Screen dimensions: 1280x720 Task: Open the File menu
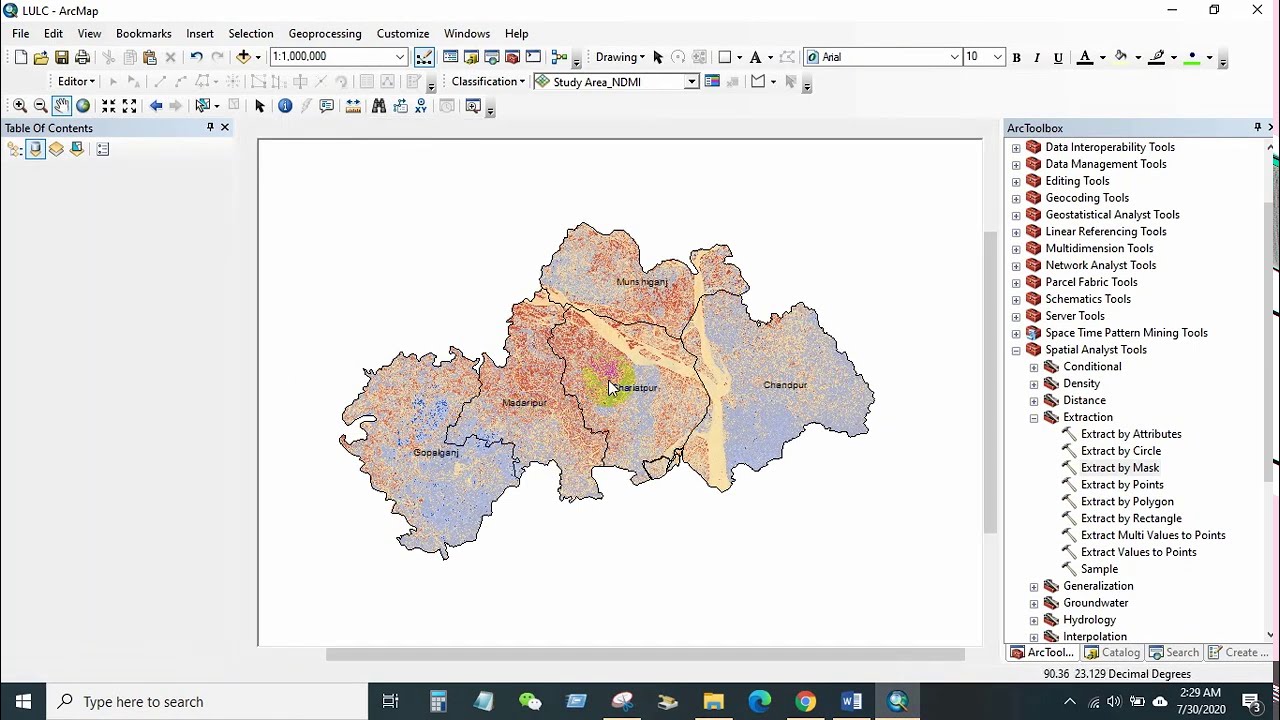click(x=20, y=33)
